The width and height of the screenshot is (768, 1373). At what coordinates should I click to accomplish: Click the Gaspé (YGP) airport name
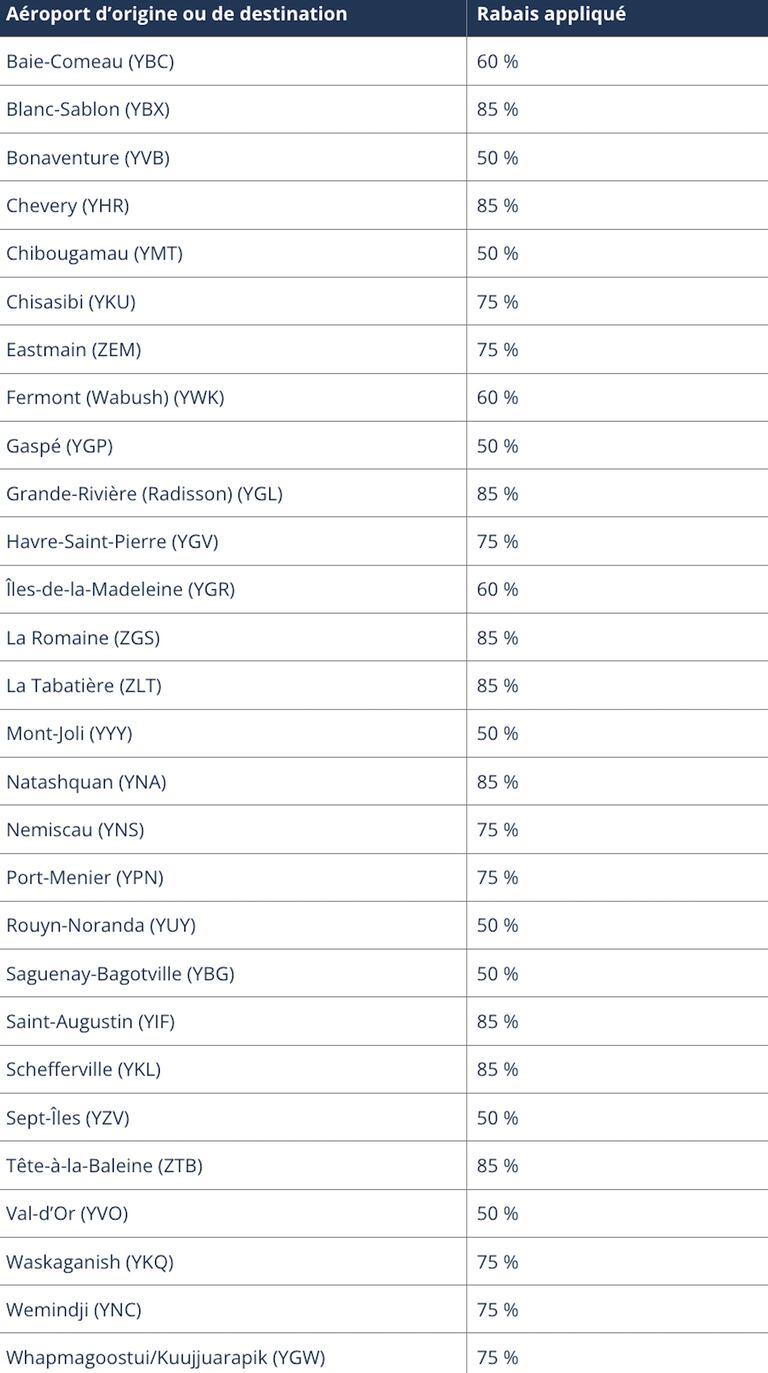pyautogui.click(x=59, y=446)
